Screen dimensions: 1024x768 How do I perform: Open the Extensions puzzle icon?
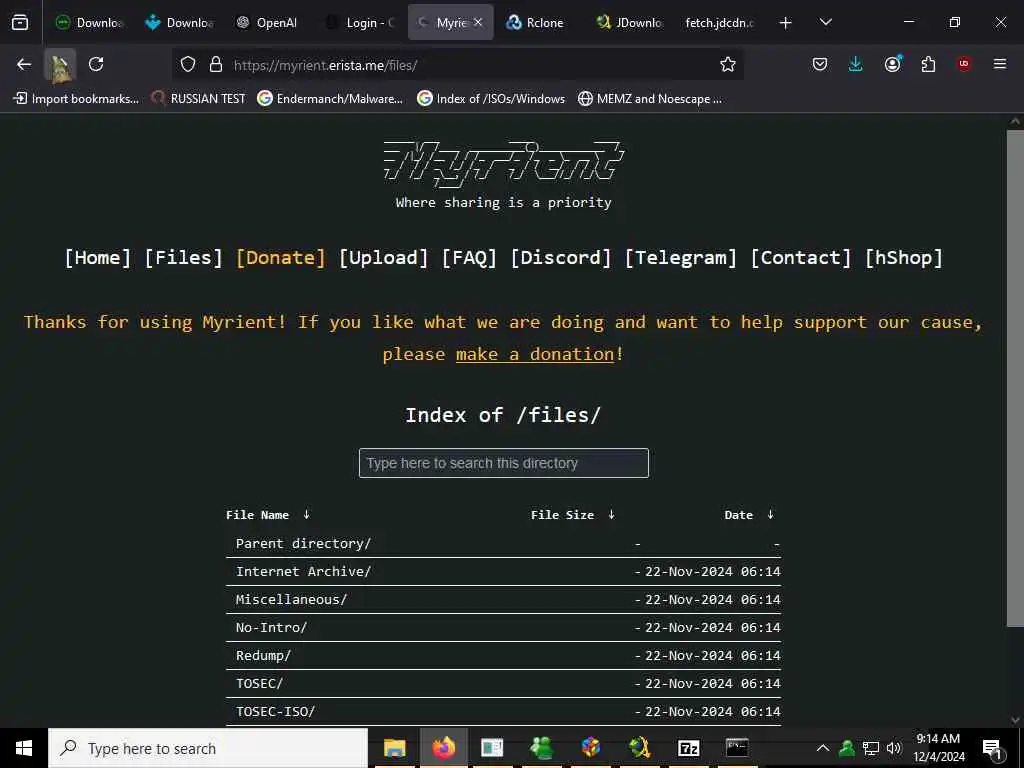tap(928, 64)
